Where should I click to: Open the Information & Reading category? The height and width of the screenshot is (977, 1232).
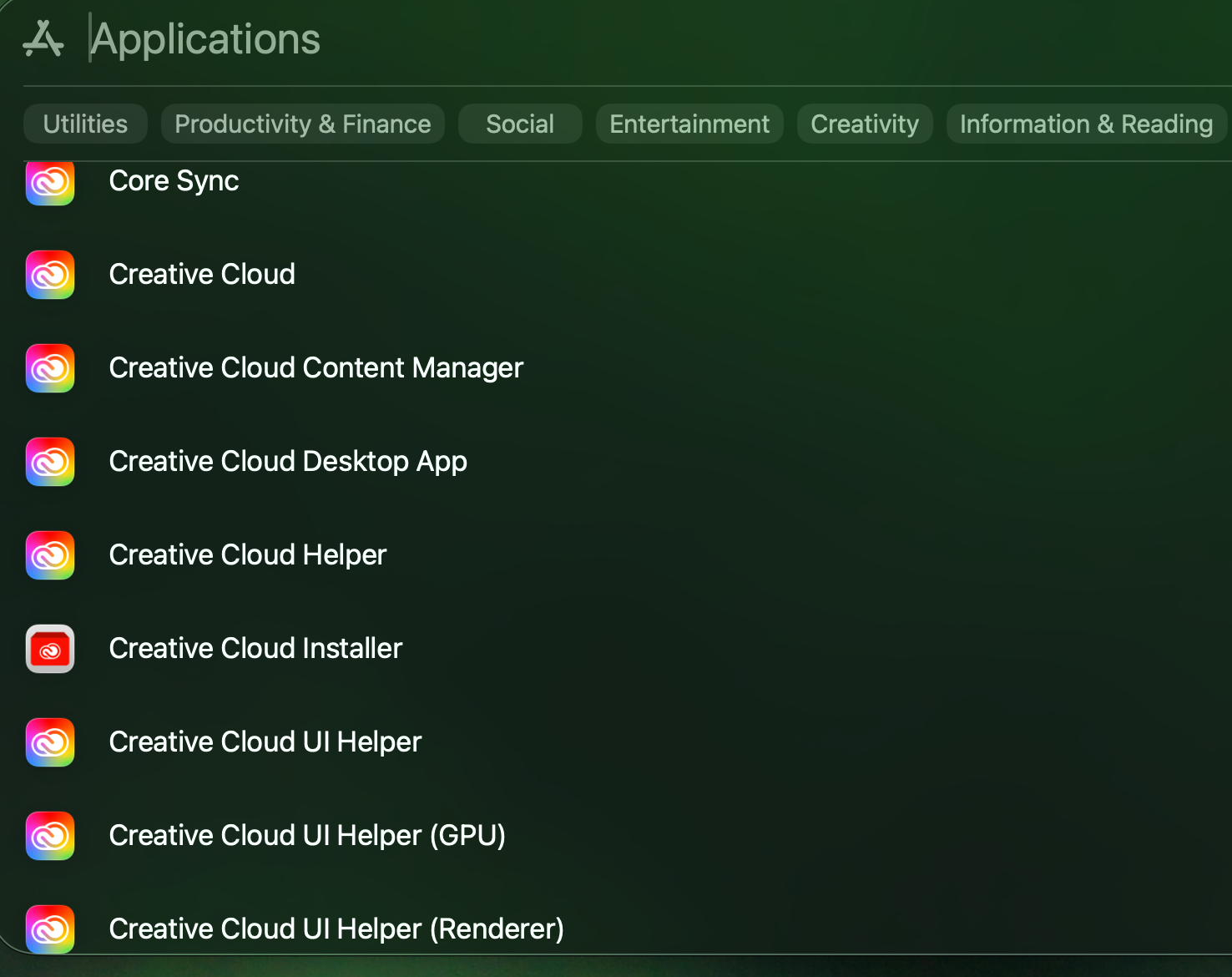[x=1086, y=124]
